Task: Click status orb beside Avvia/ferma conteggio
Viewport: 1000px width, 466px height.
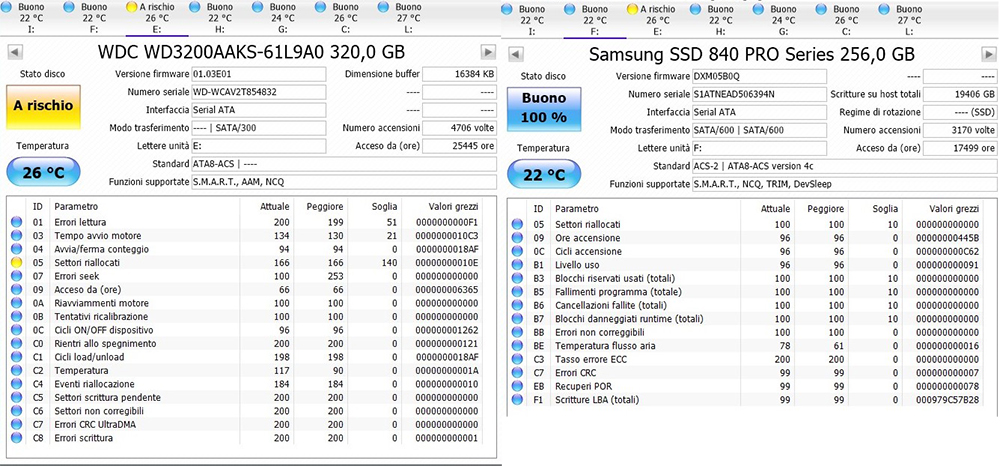Action: [x=16, y=249]
